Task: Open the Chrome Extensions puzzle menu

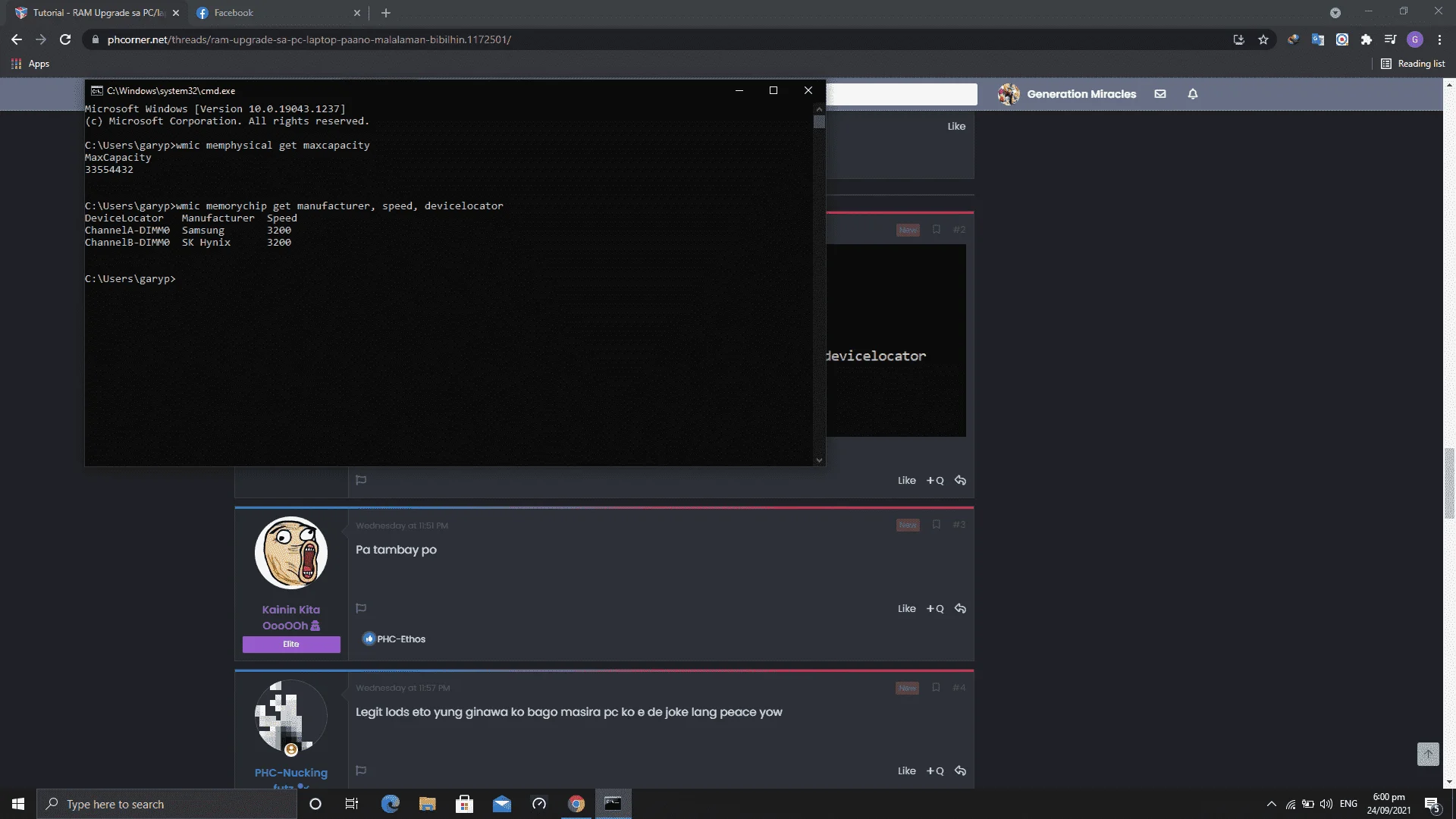Action: pyautogui.click(x=1367, y=39)
